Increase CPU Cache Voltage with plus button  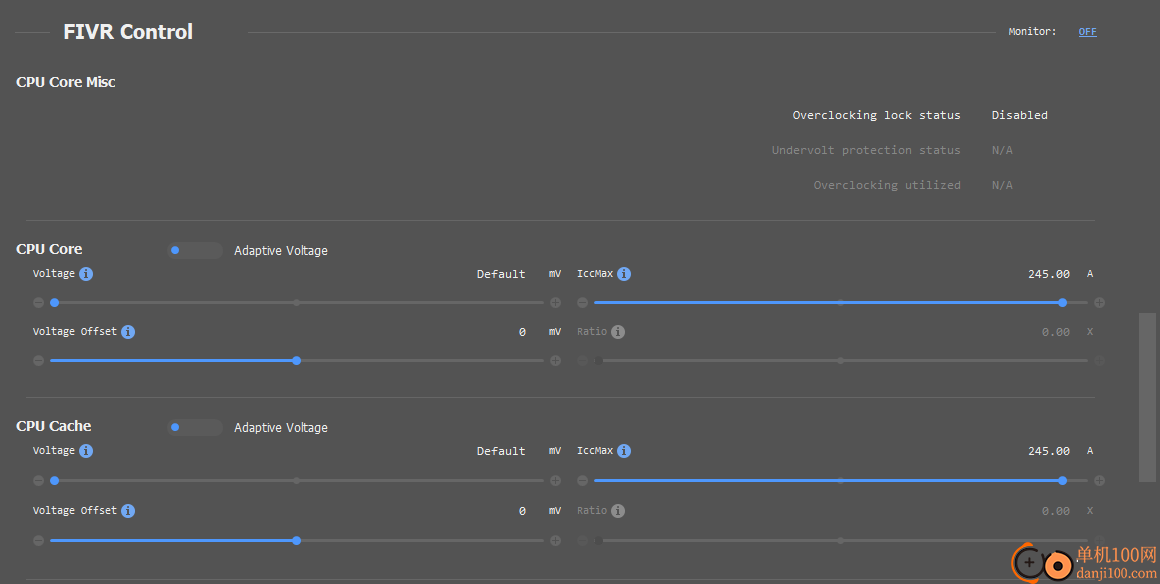[556, 480]
